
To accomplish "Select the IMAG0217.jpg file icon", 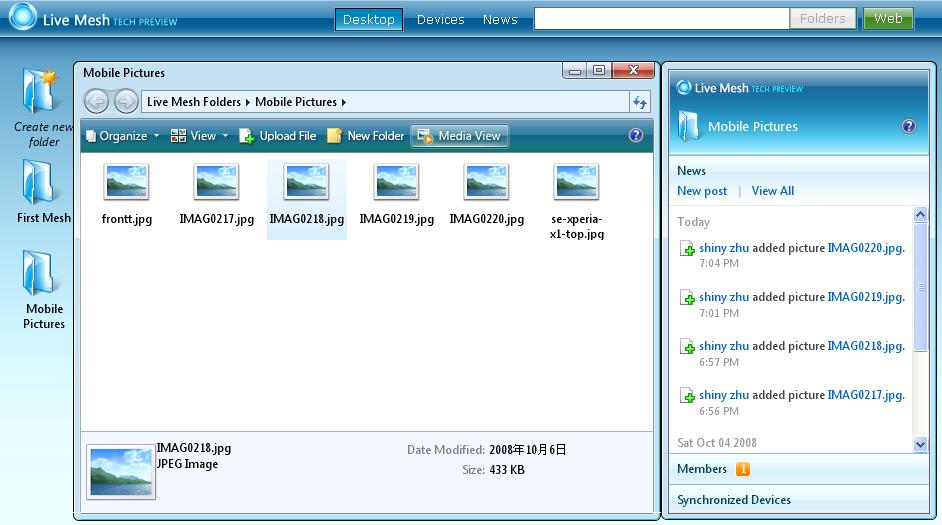I will [x=217, y=181].
